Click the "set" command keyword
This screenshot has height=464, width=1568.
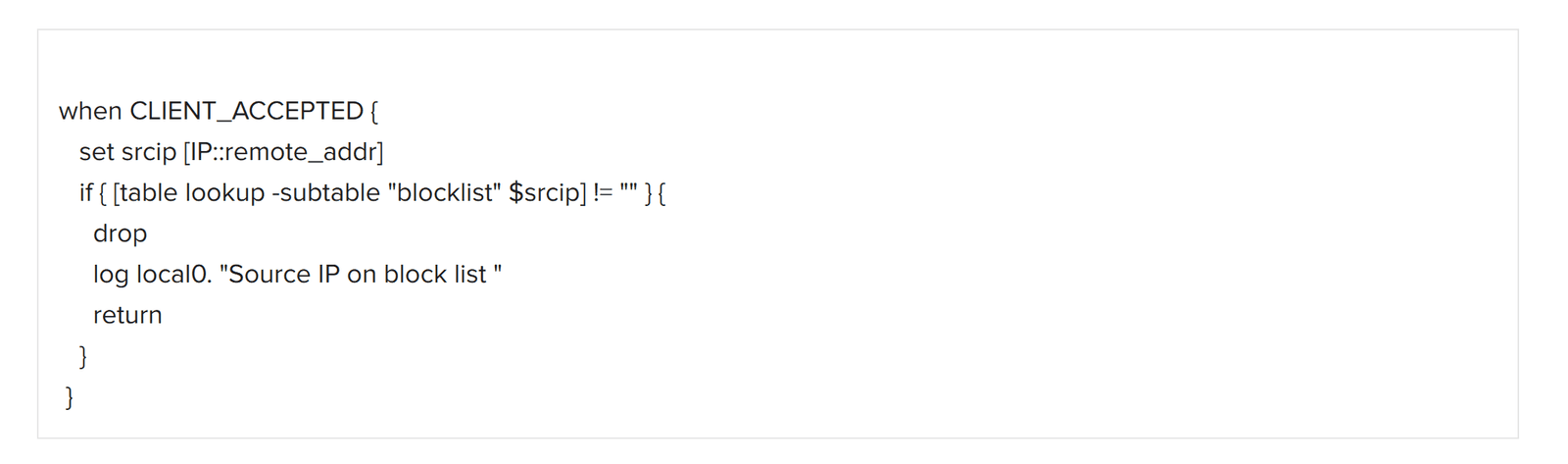pyautogui.click(x=96, y=153)
